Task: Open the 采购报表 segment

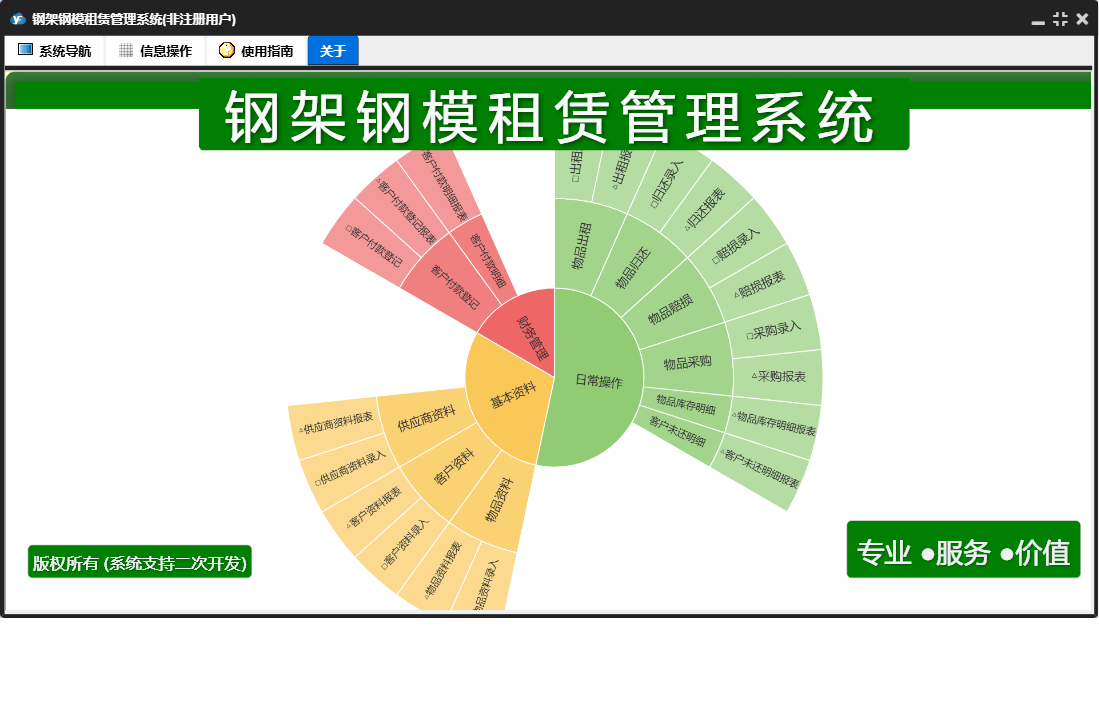Action: pos(778,376)
